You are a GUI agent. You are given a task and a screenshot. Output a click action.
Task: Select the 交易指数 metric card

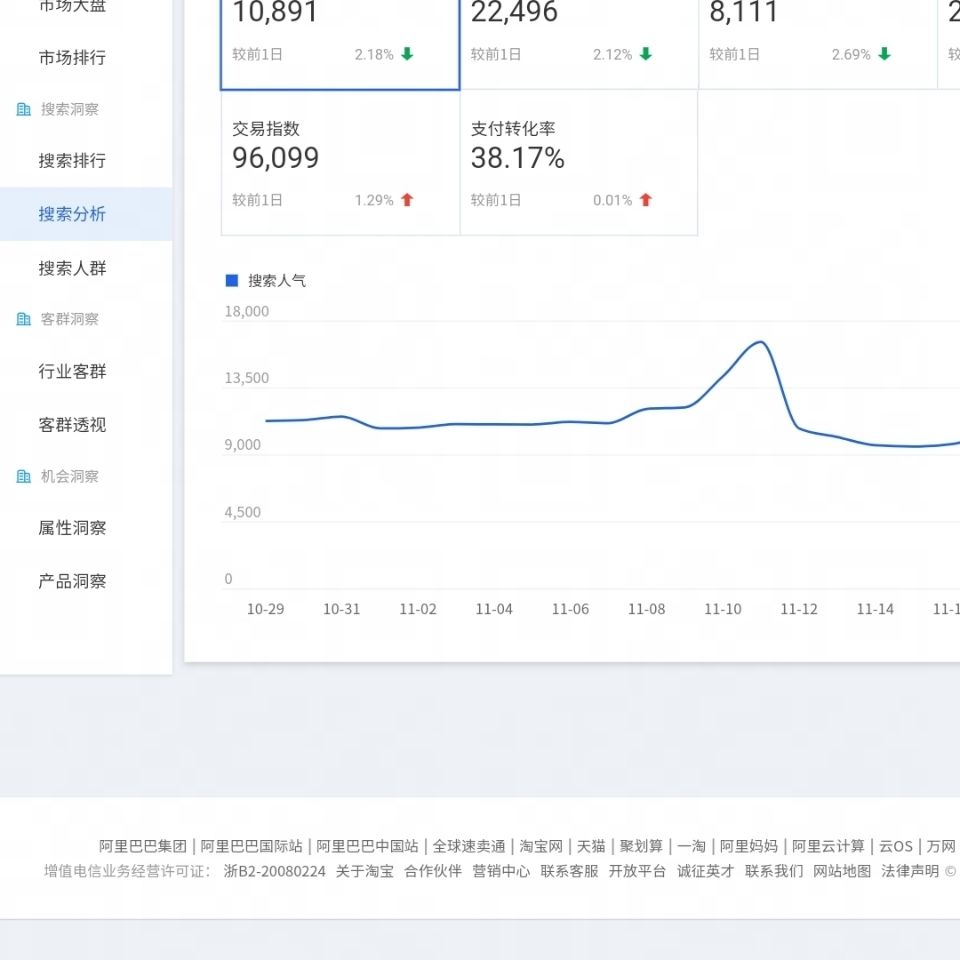tap(340, 163)
